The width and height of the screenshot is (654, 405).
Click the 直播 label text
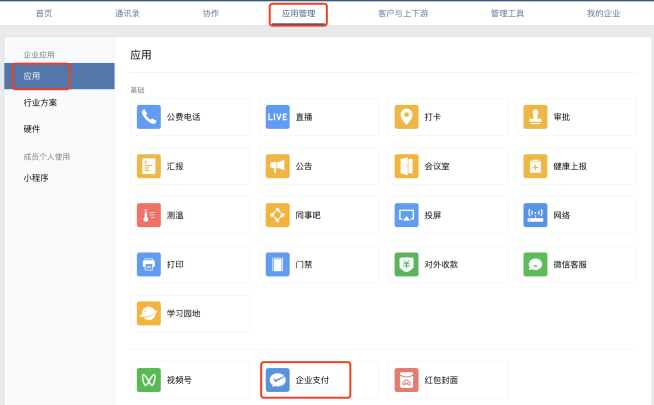[x=304, y=117]
